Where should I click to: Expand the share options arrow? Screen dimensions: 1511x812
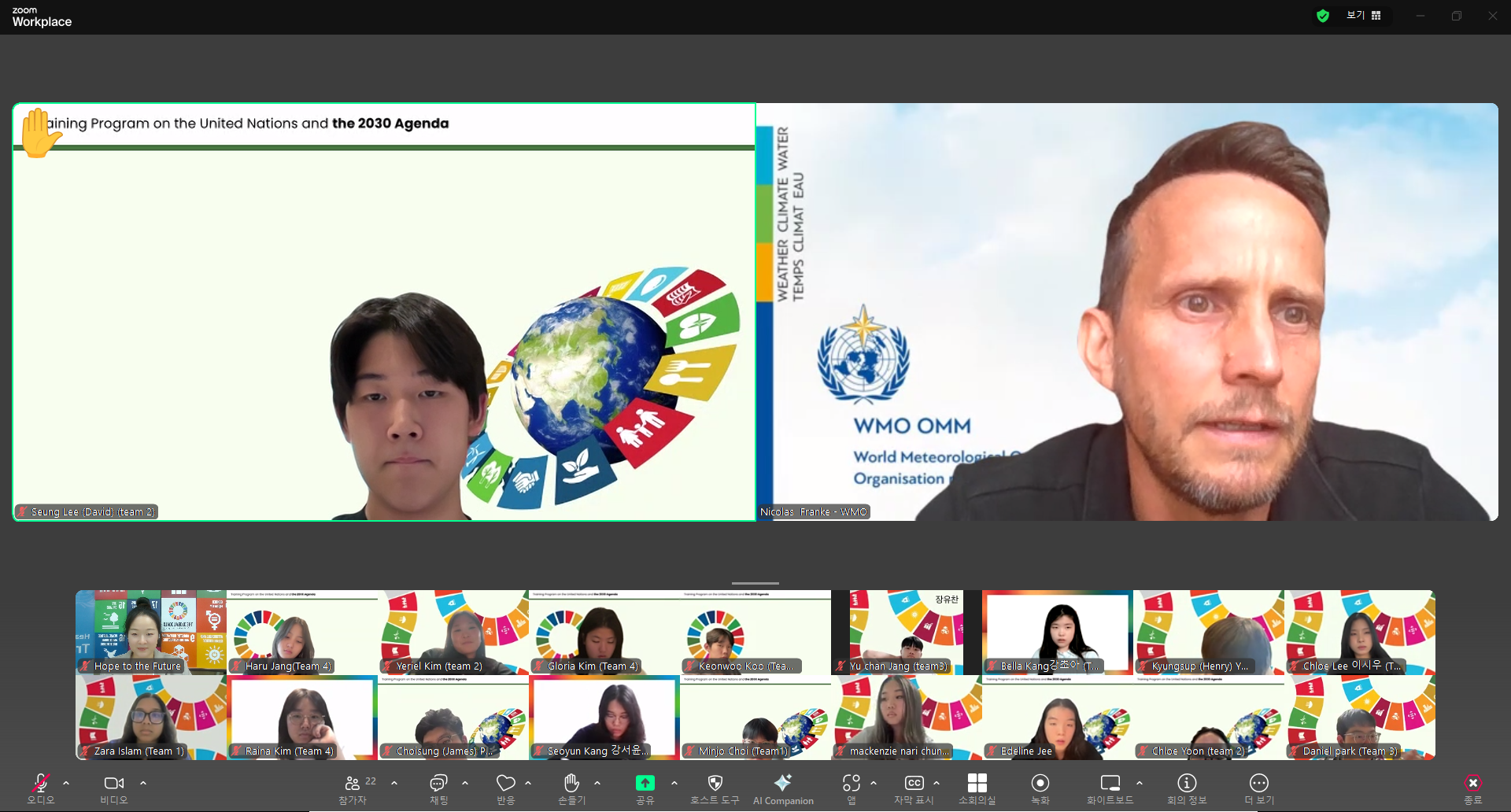pyautogui.click(x=674, y=783)
